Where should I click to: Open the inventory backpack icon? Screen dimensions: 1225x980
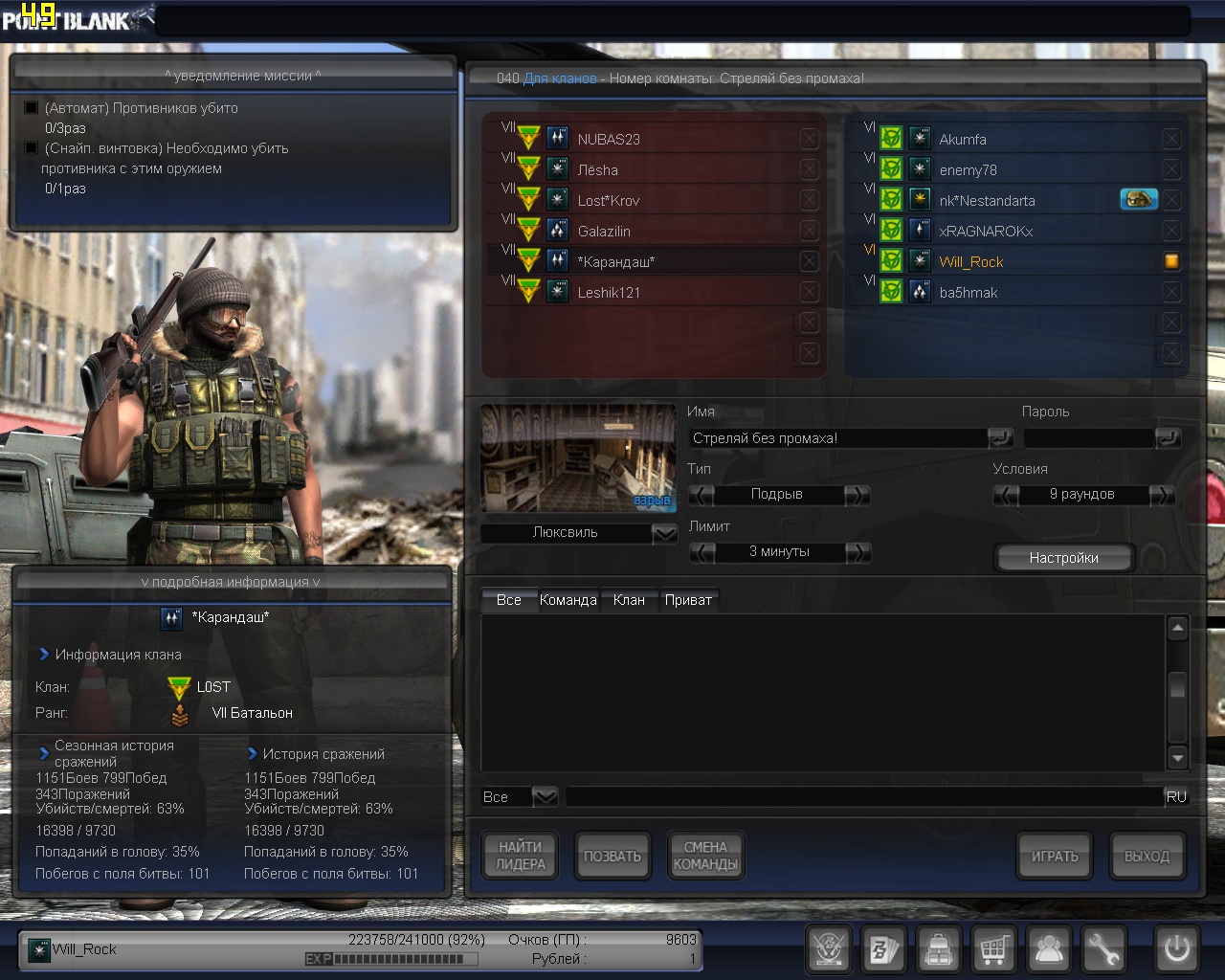click(x=939, y=949)
